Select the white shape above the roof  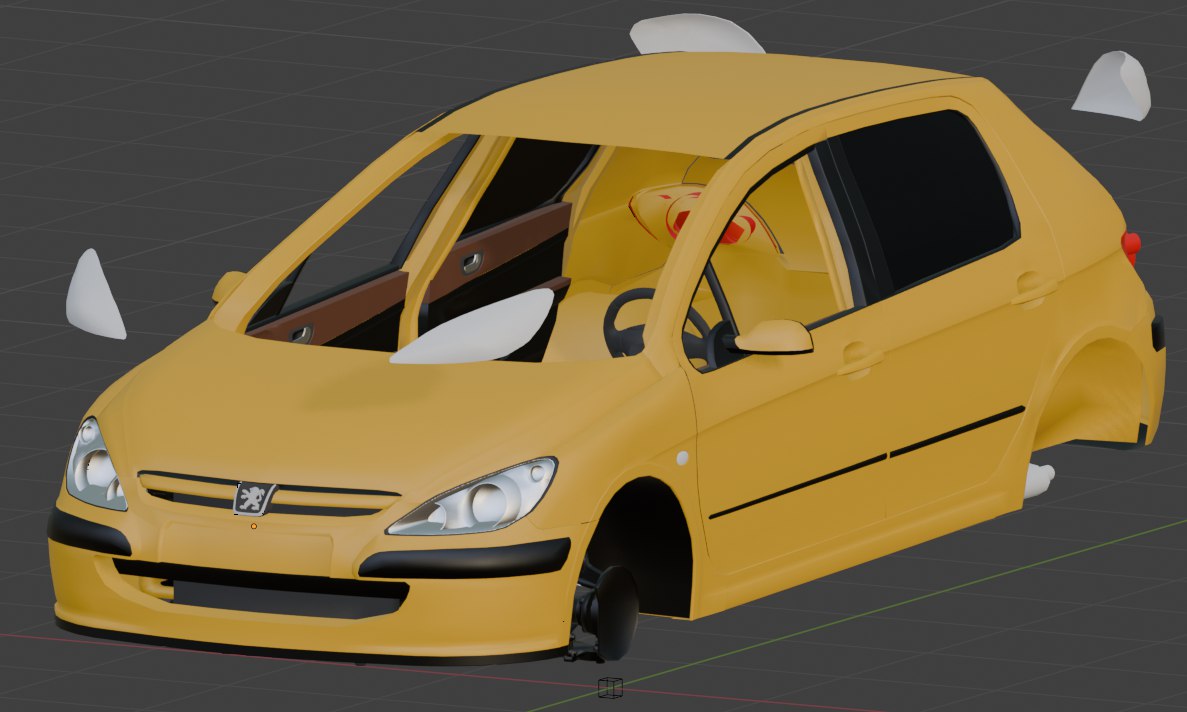click(695, 35)
